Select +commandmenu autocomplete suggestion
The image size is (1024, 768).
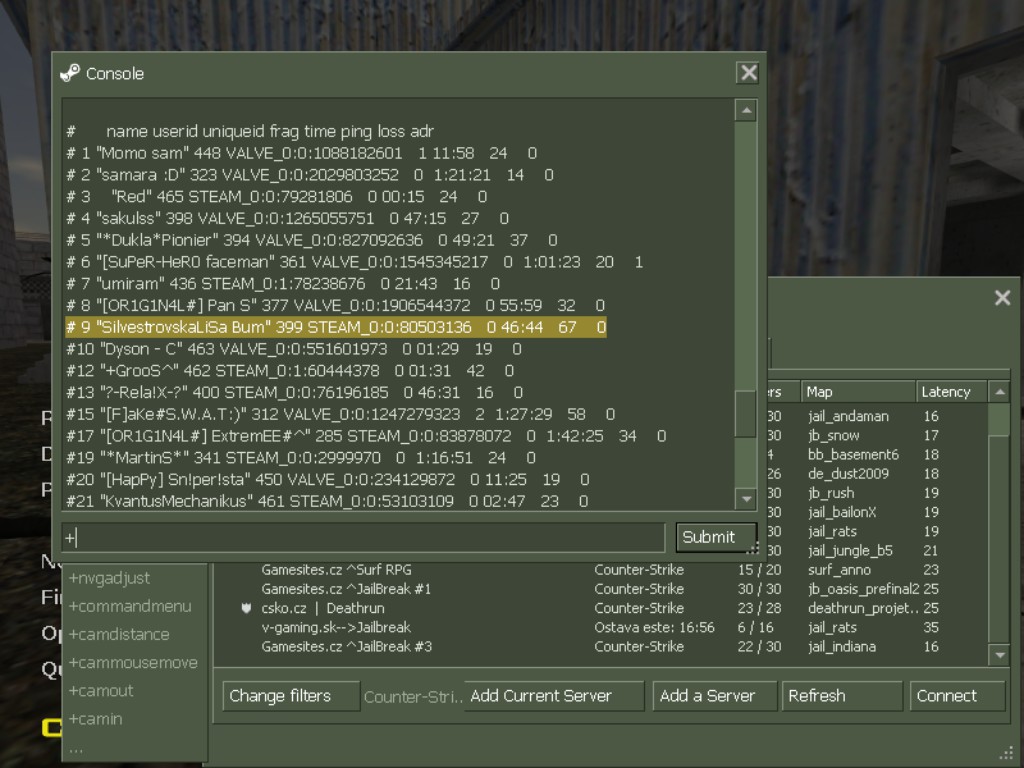130,606
